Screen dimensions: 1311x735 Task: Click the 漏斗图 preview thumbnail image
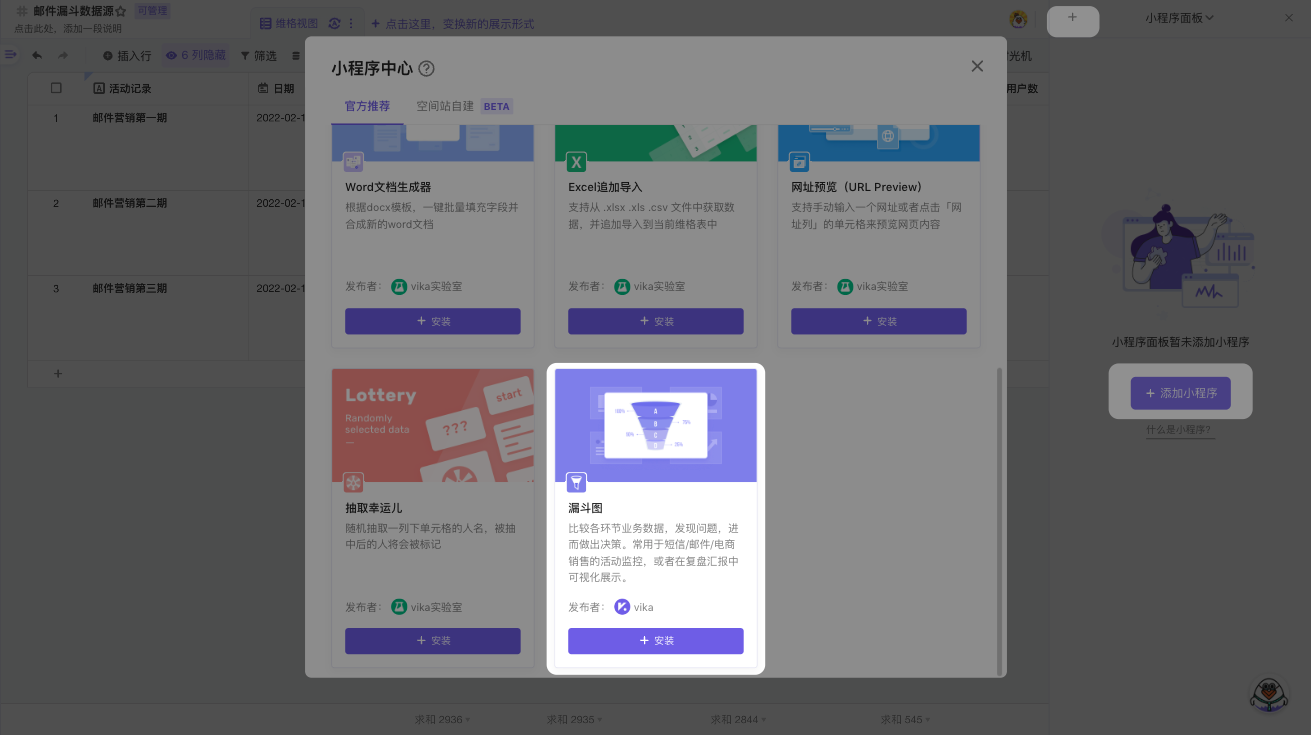point(656,425)
